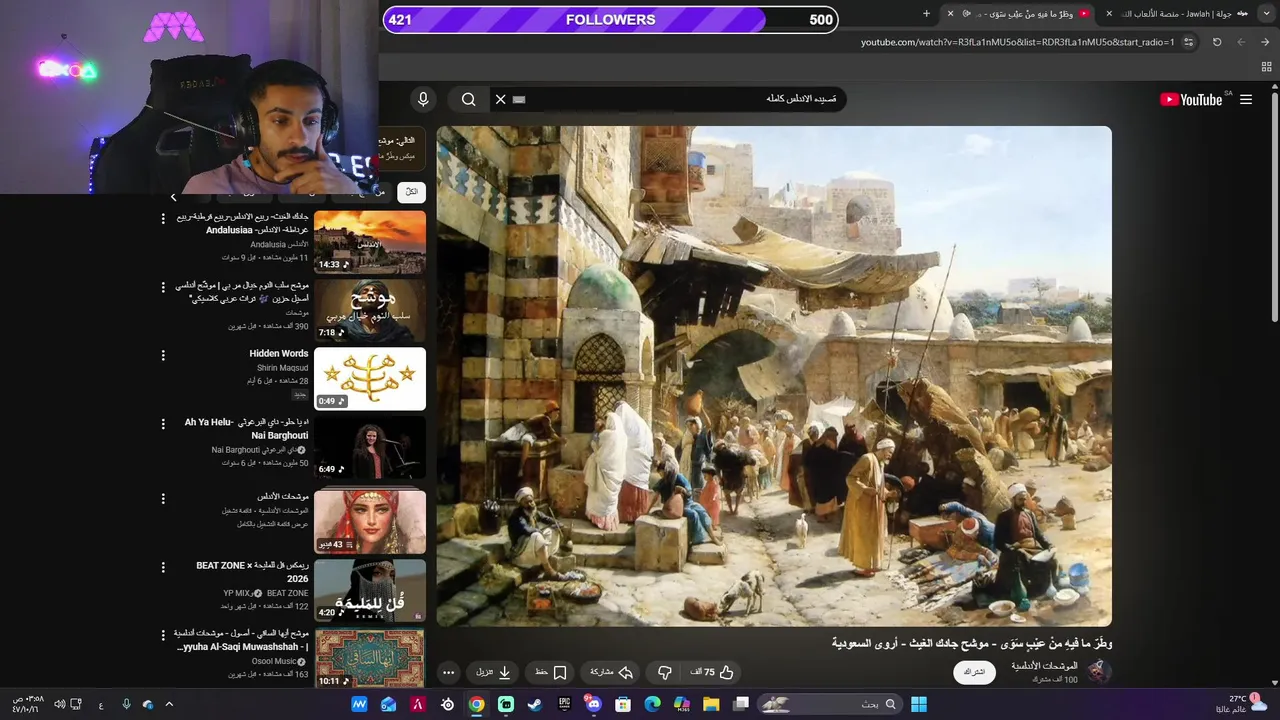Open Epic Games launcher from taskbar
The image size is (1280, 720).
pos(564,704)
